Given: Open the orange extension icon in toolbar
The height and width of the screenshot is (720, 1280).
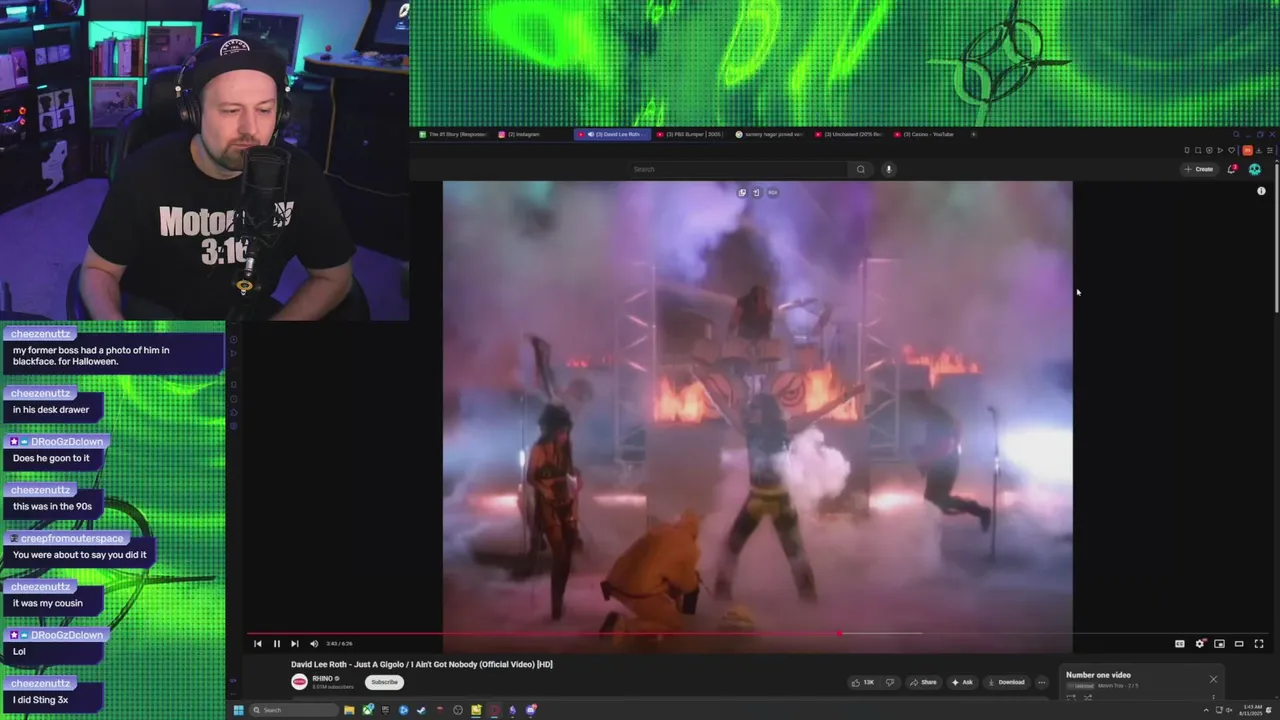Looking at the screenshot, I should click(x=1248, y=150).
